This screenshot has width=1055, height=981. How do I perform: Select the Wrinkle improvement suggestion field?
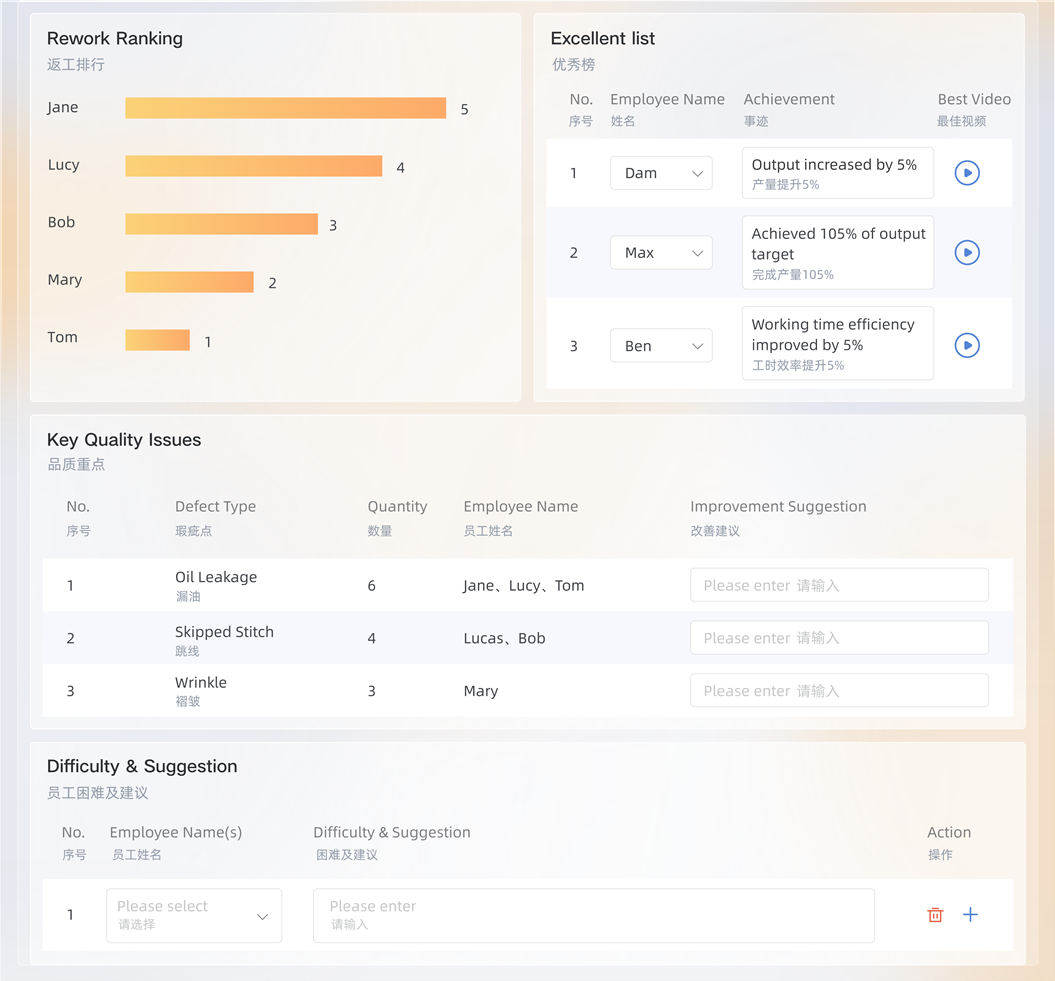coord(839,691)
